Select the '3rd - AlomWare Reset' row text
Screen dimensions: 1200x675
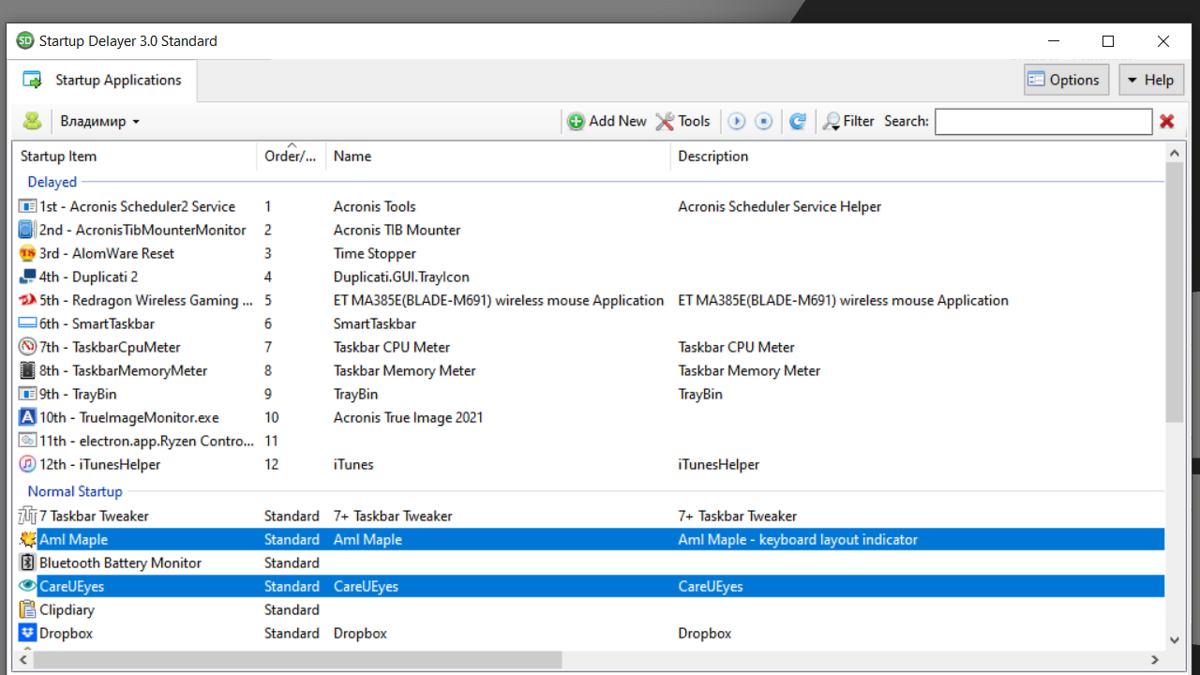tap(107, 254)
